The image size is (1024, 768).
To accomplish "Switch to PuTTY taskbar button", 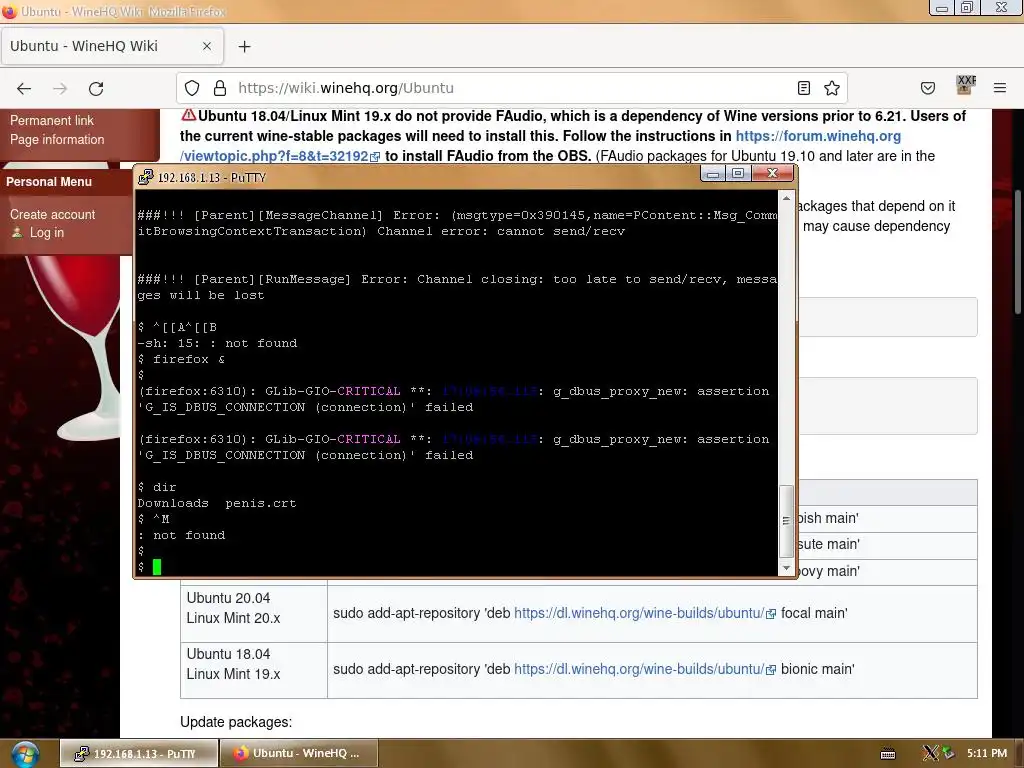I will pos(139,754).
